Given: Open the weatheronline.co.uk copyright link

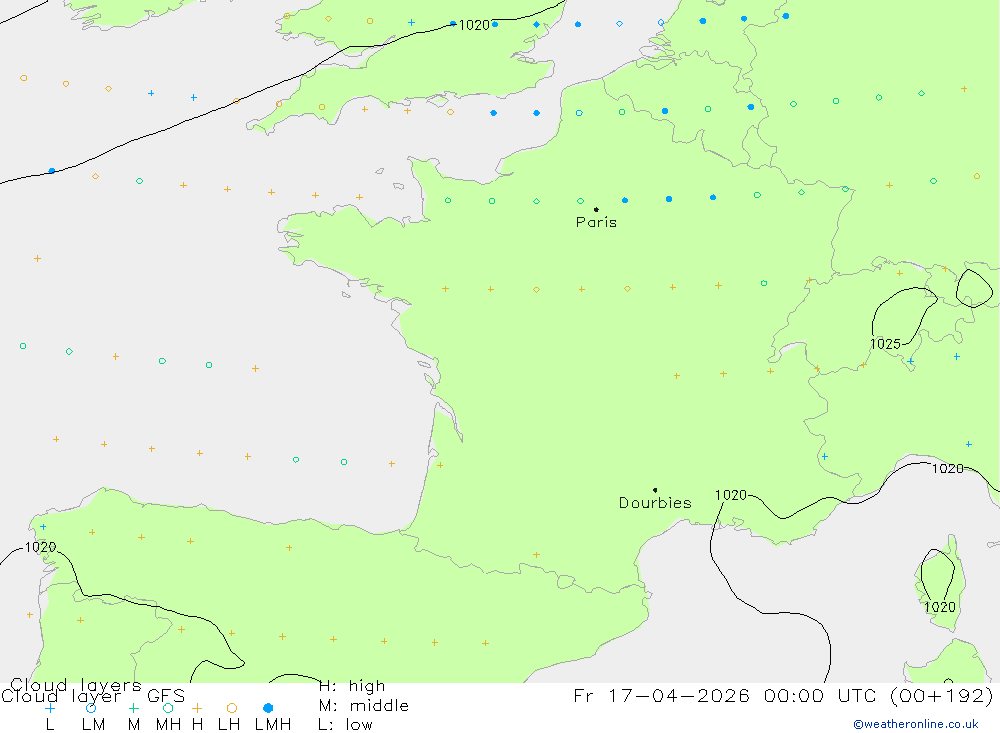Looking at the screenshot, I should tap(916, 724).
